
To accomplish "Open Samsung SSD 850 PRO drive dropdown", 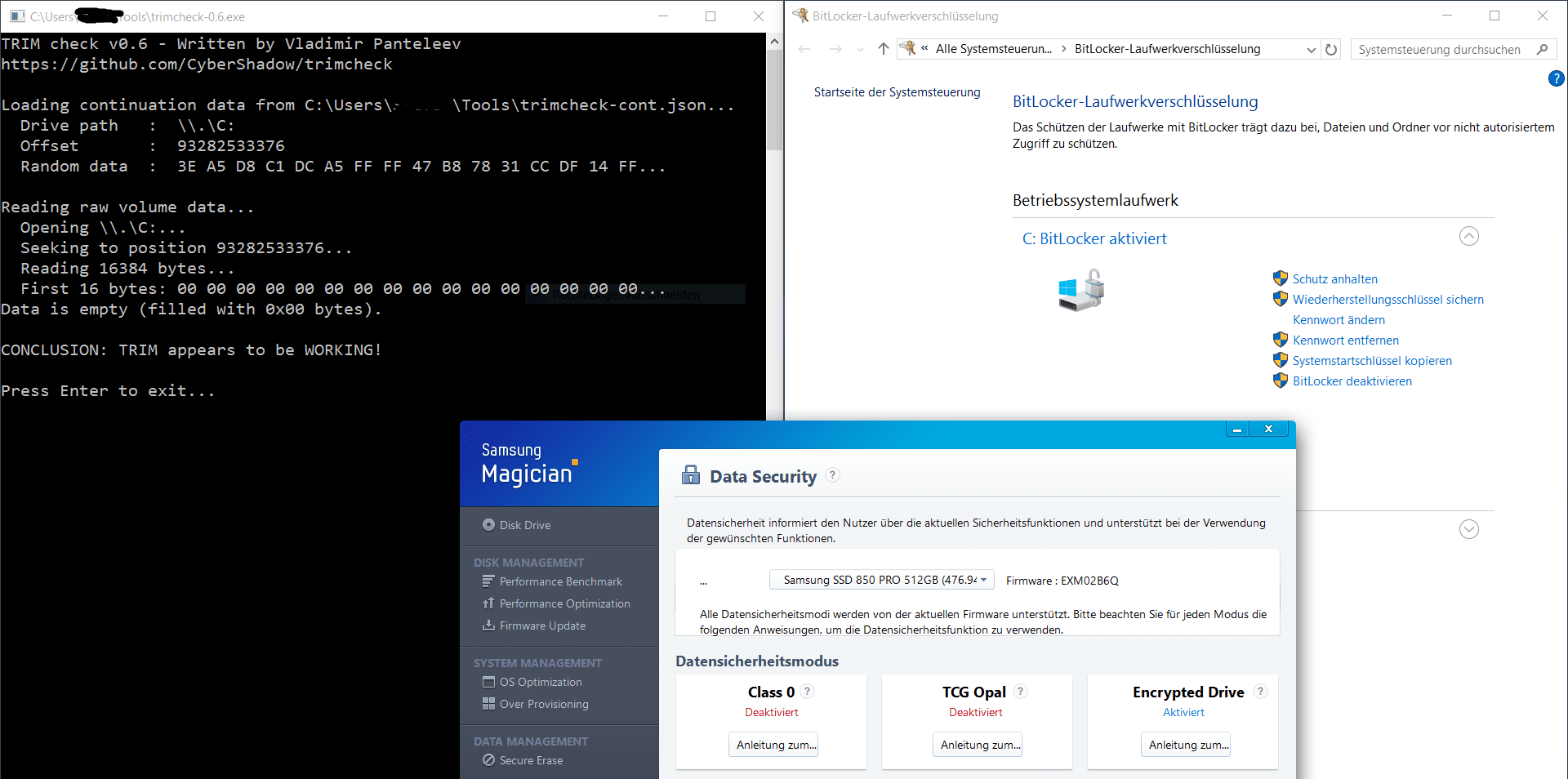I will 882,580.
